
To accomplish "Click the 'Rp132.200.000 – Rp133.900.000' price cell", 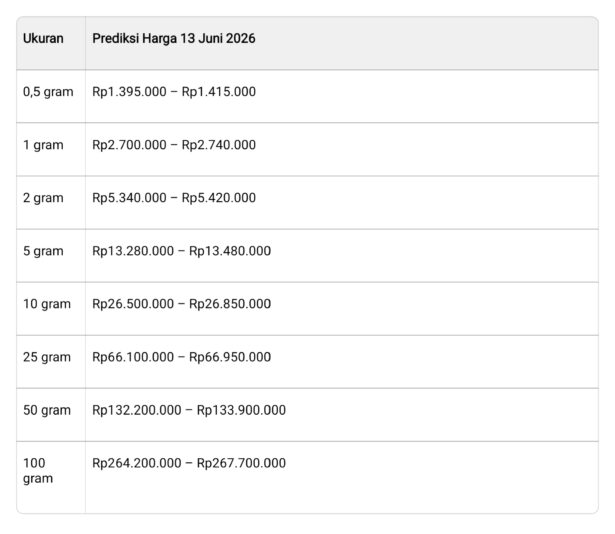I will 342,415.
